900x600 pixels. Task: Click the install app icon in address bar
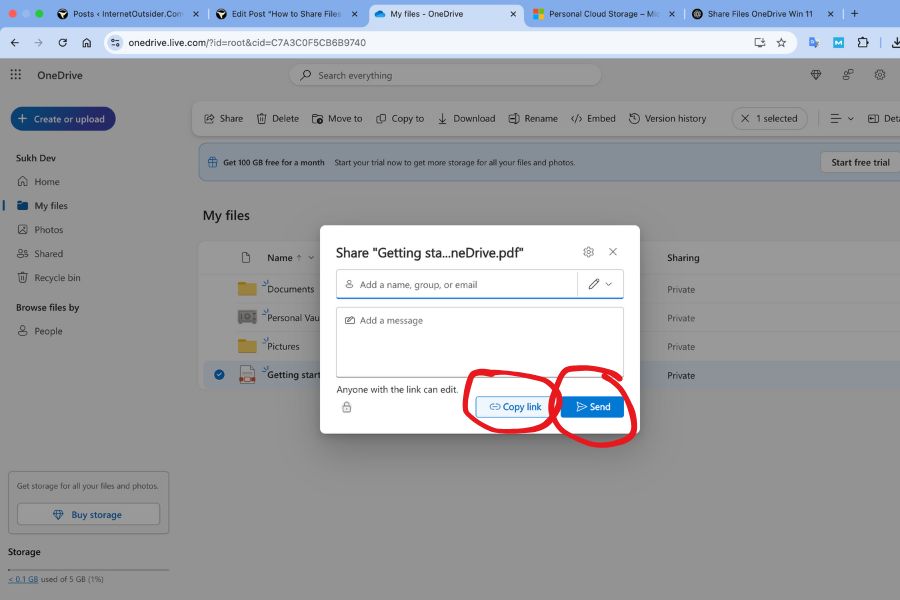click(x=759, y=42)
